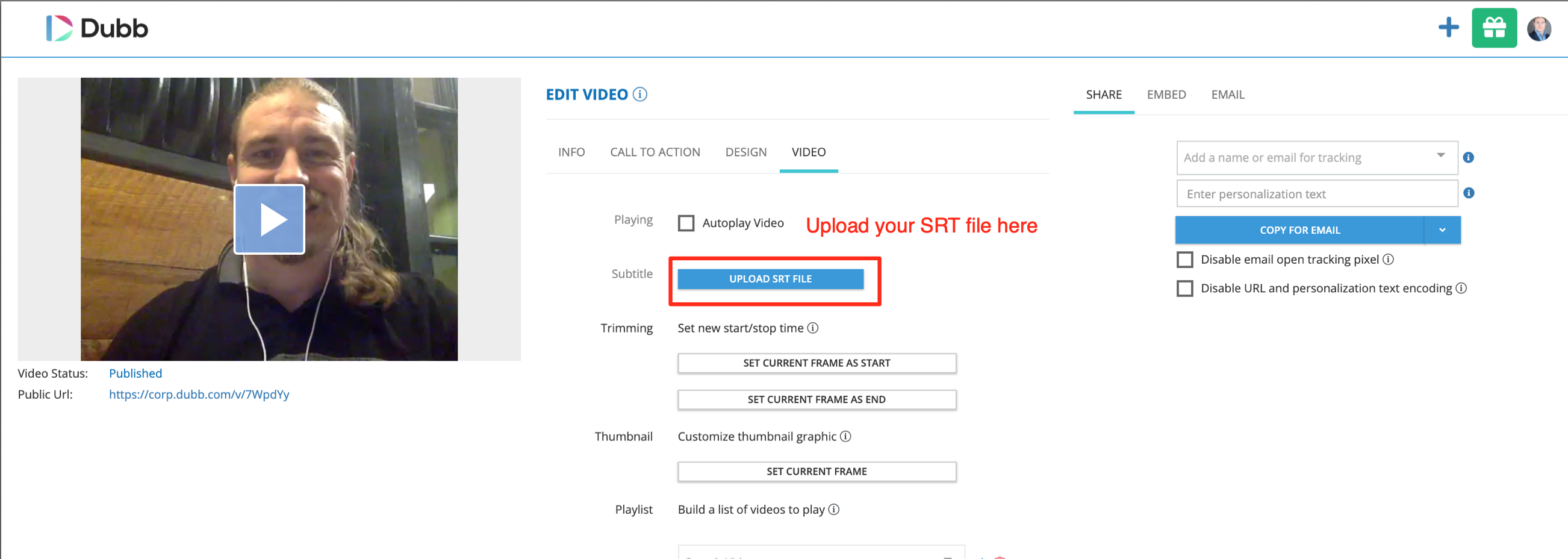This screenshot has width=1568, height=559.
Task: Check Disable email open tracking pixel
Action: pyautogui.click(x=1184, y=260)
